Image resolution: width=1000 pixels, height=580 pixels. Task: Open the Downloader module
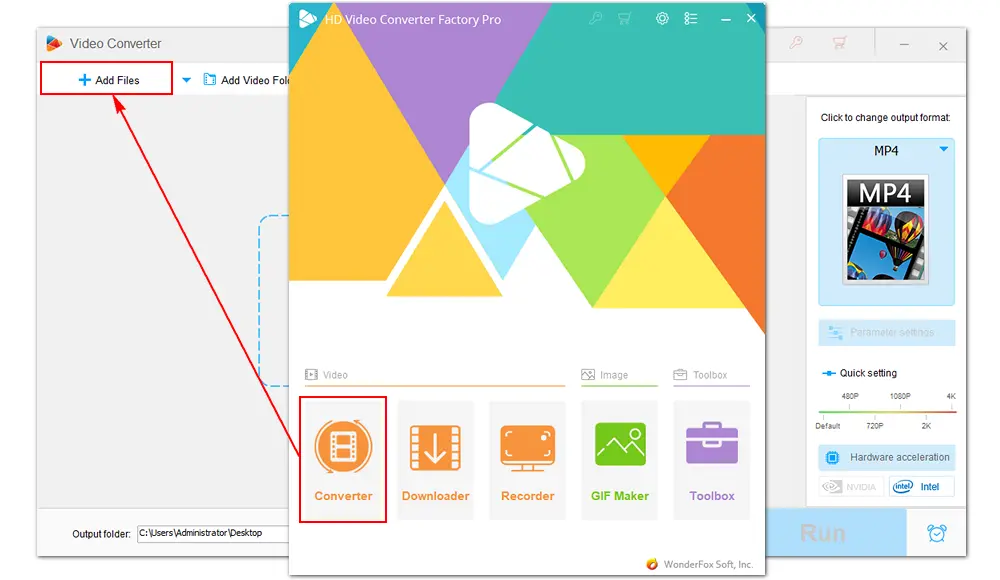[x=436, y=459]
